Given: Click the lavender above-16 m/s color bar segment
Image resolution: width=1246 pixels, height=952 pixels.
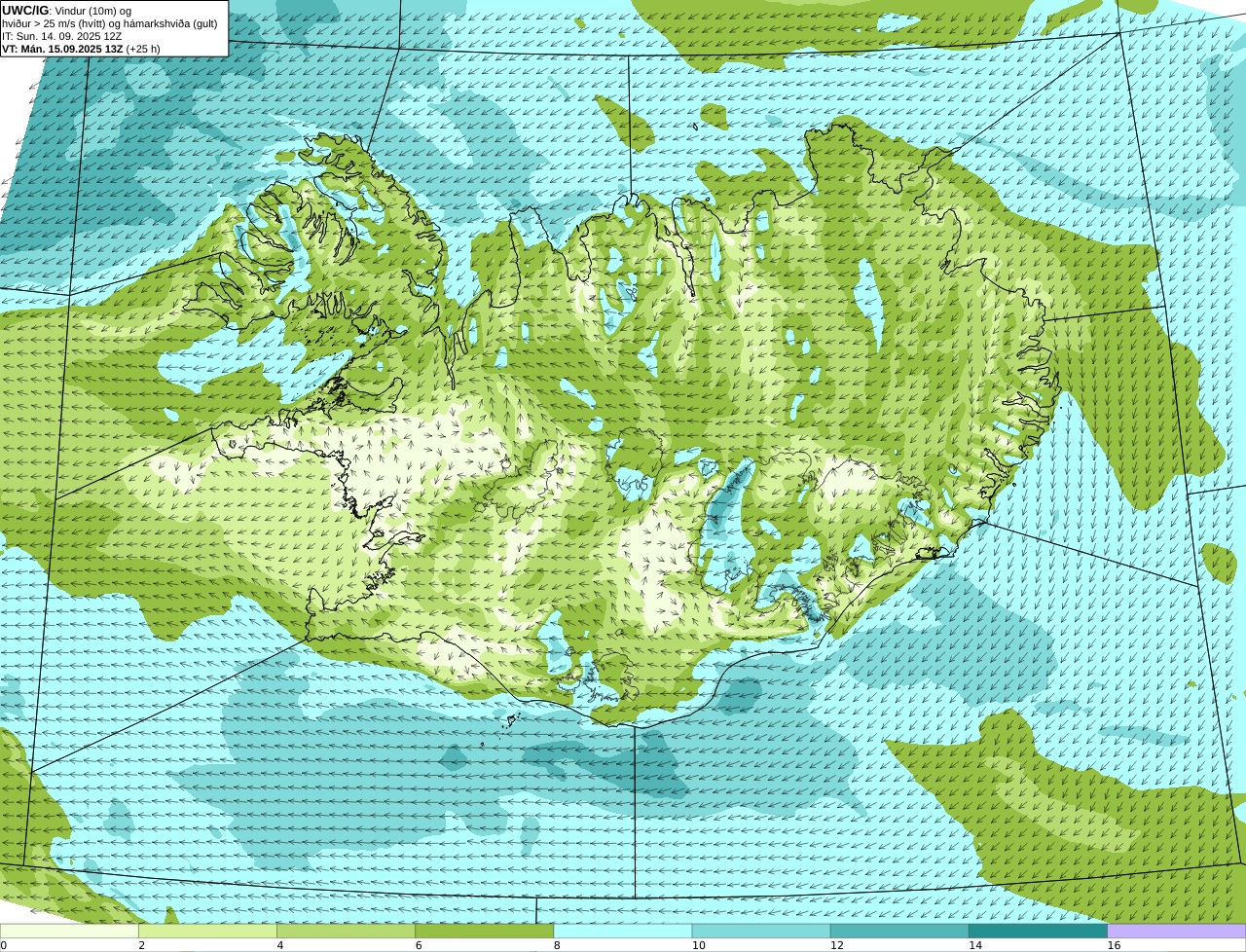Looking at the screenshot, I should [x=1177, y=932].
